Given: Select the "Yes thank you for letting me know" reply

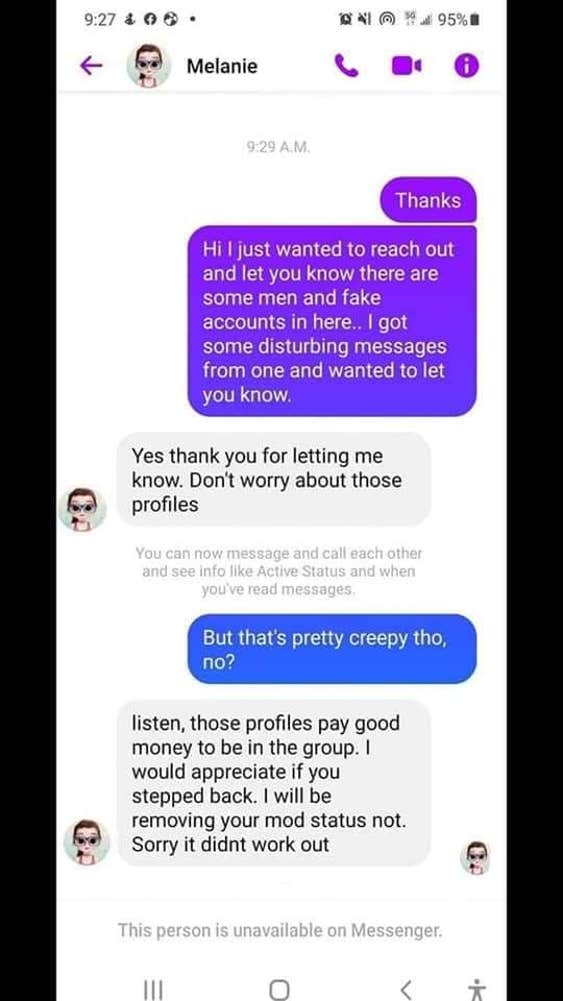Looking at the screenshot, I should point(274,479).
